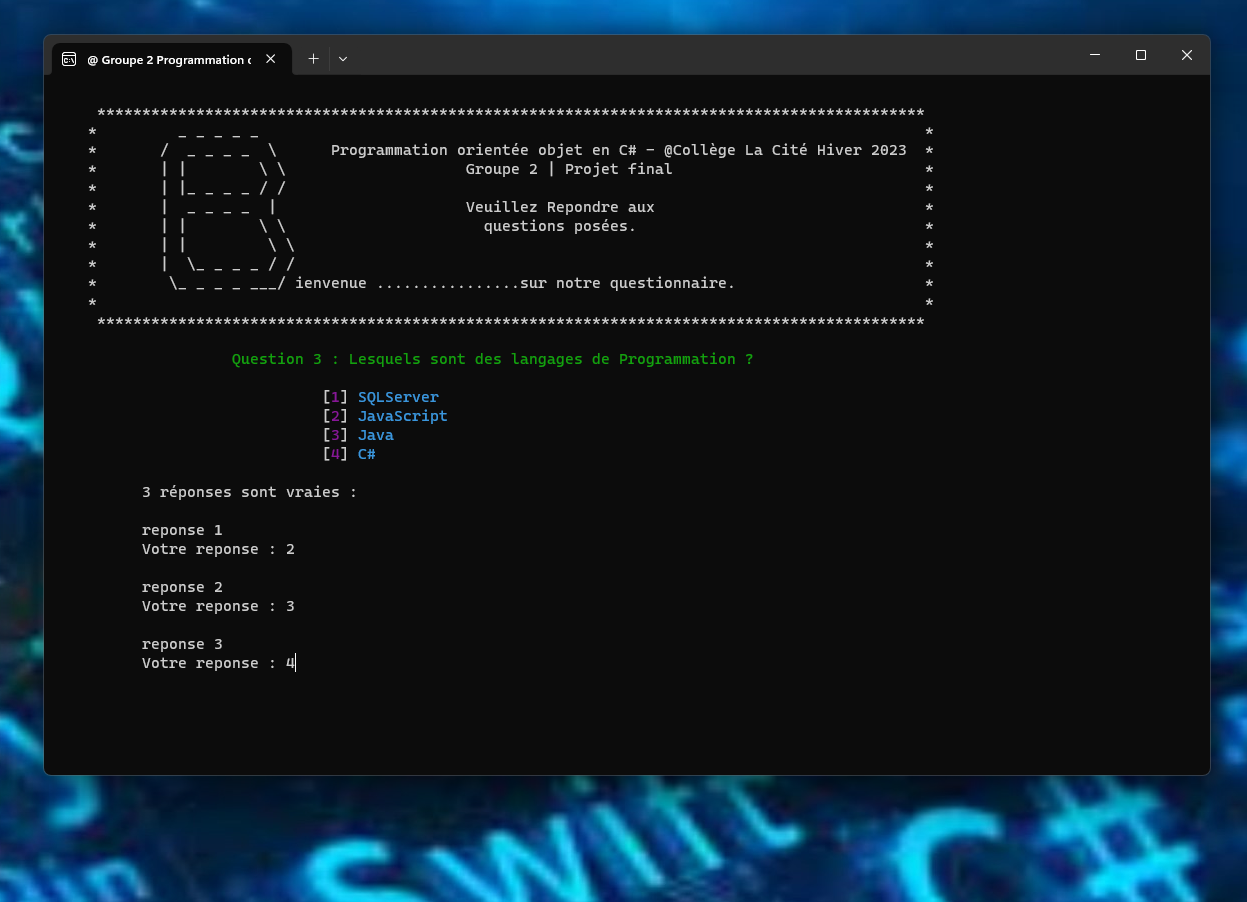Click the '3 réponses sont vraies' line
The height and width of the screenshot is (902, 1247).
tap(249, 492)
